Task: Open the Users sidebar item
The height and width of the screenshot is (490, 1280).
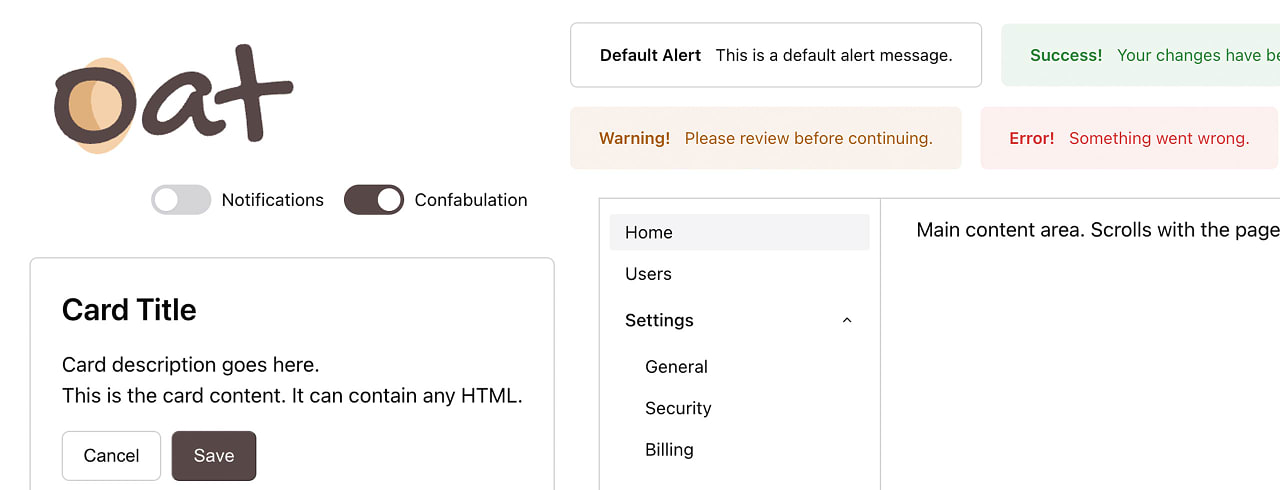Action: coord(648,274)
